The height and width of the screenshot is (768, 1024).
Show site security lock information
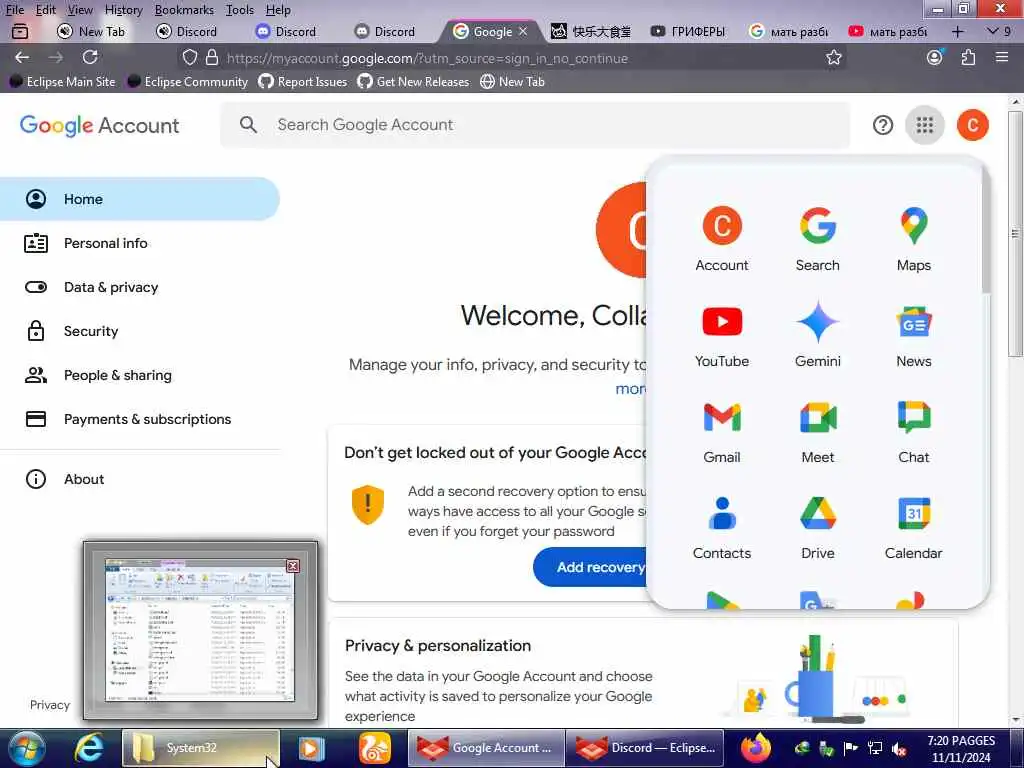212,57
